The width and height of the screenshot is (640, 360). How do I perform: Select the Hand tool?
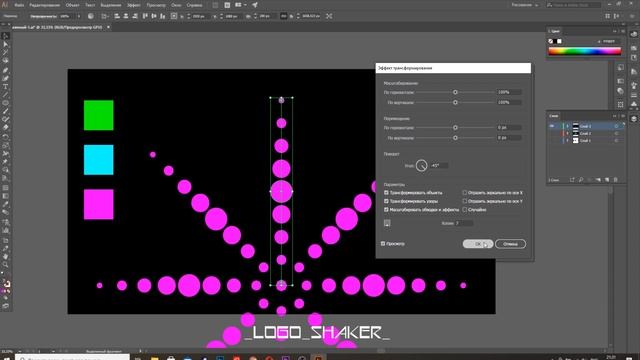(5, 256)
